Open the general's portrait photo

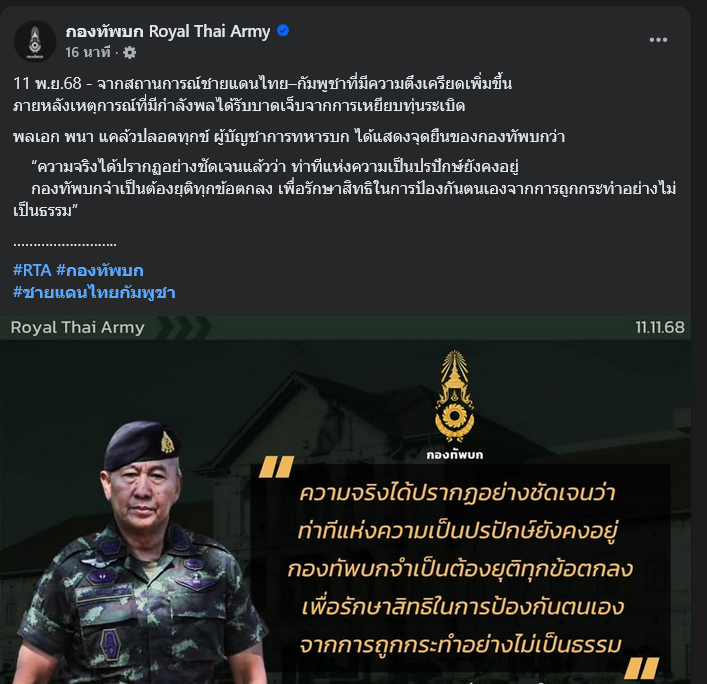(140, 552)
